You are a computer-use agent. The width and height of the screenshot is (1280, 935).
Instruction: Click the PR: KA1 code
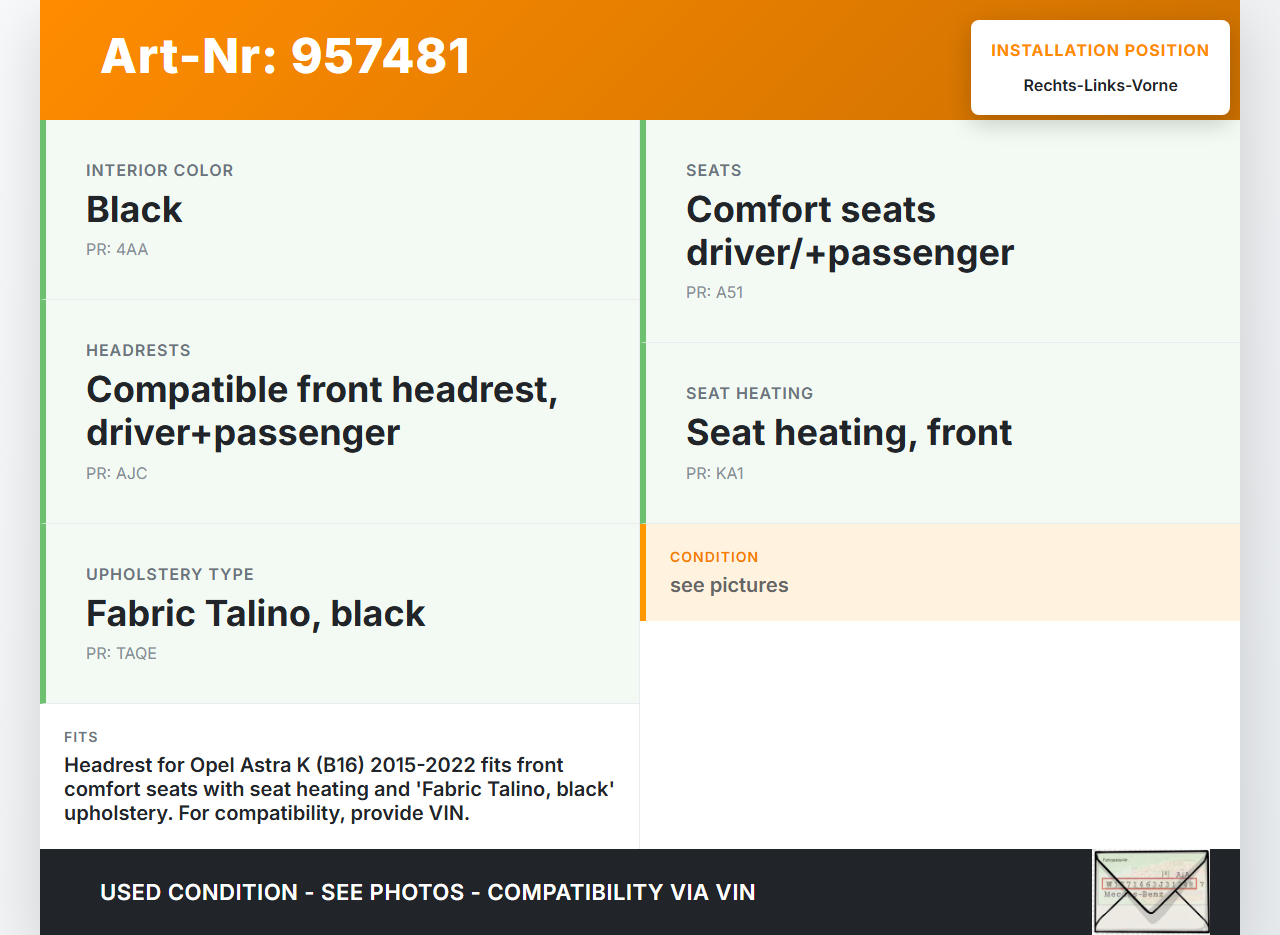[715, 473]
